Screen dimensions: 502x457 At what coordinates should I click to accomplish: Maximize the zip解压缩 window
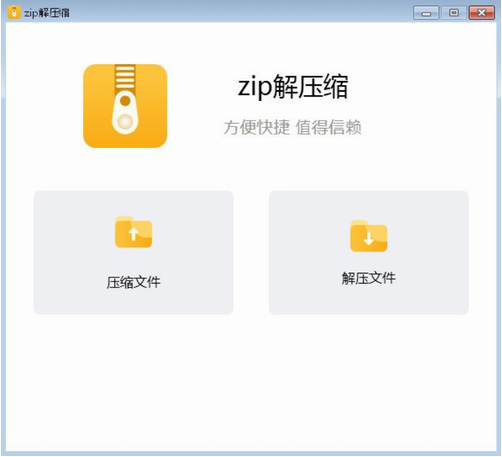454,13
